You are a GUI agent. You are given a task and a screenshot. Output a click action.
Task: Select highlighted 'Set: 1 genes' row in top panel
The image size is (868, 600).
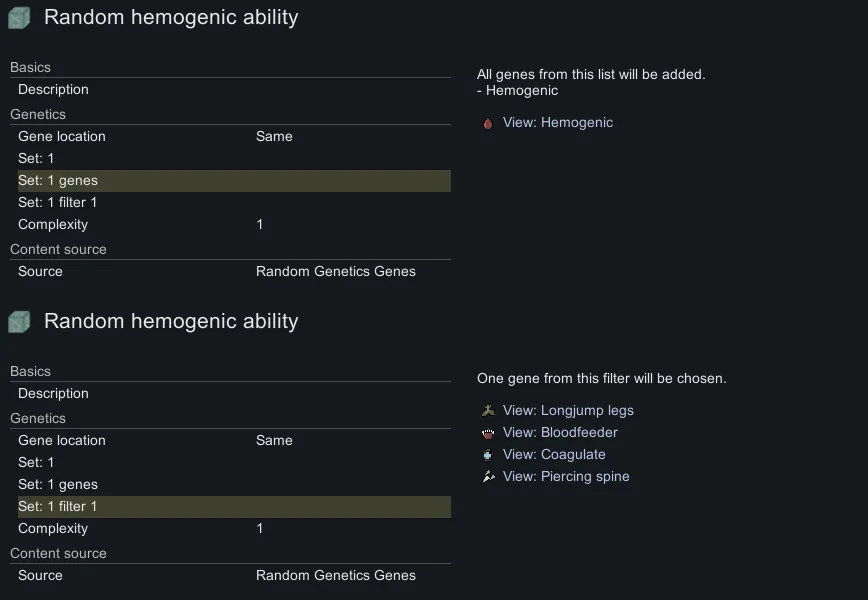(x=230, y=181)
